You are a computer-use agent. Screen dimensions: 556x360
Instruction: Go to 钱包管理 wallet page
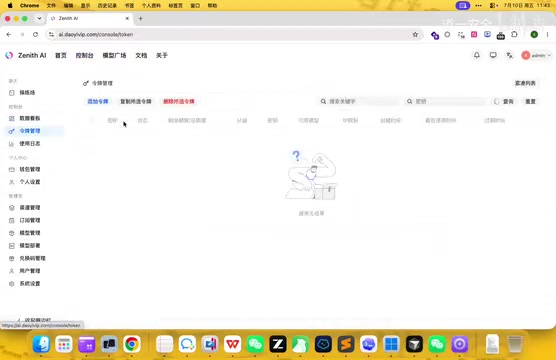point(29,169)
